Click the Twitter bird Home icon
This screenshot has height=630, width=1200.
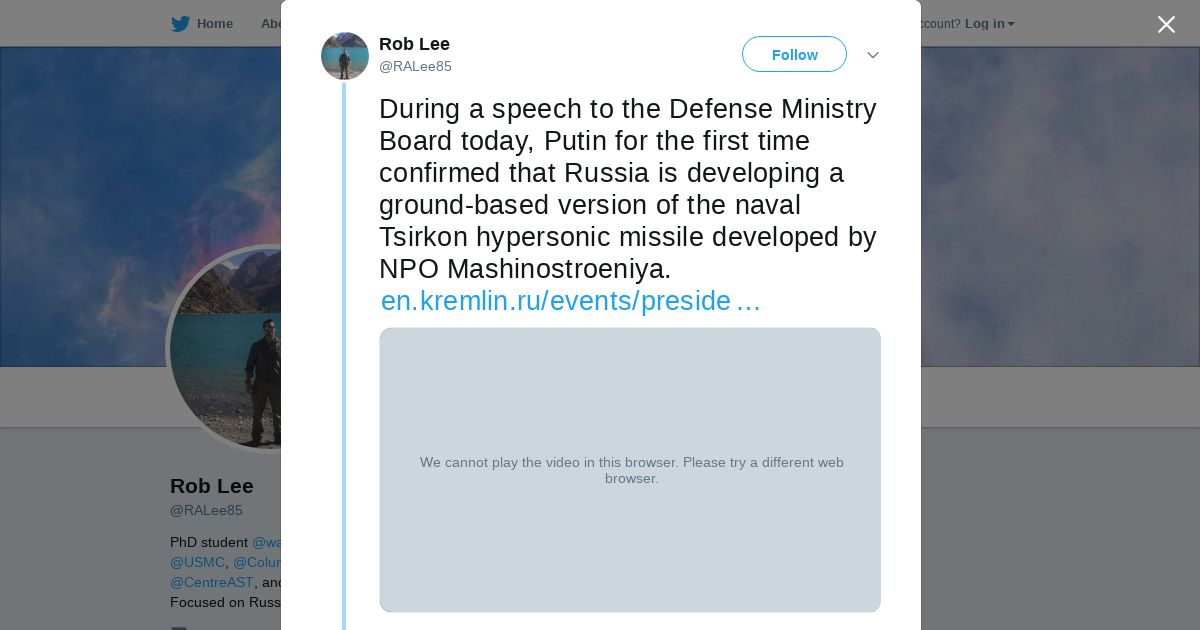[x=180, y=24]
